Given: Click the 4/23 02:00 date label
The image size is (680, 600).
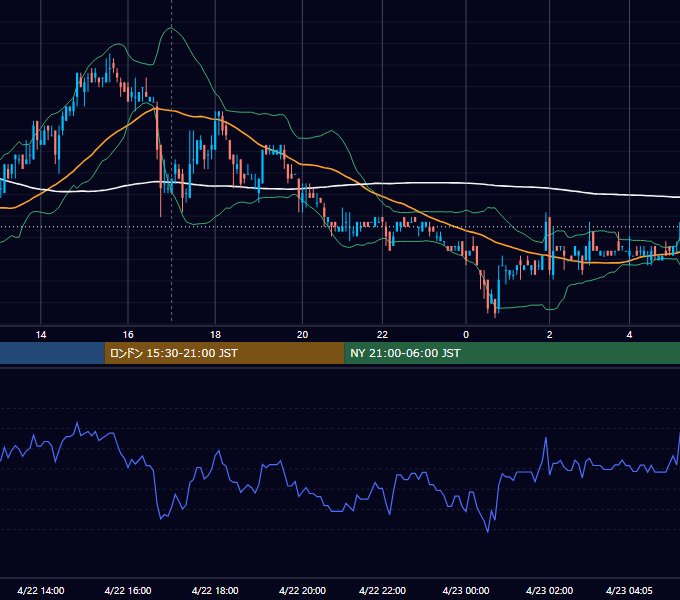Looking at the screenshot, I should [x=549, y=590].
